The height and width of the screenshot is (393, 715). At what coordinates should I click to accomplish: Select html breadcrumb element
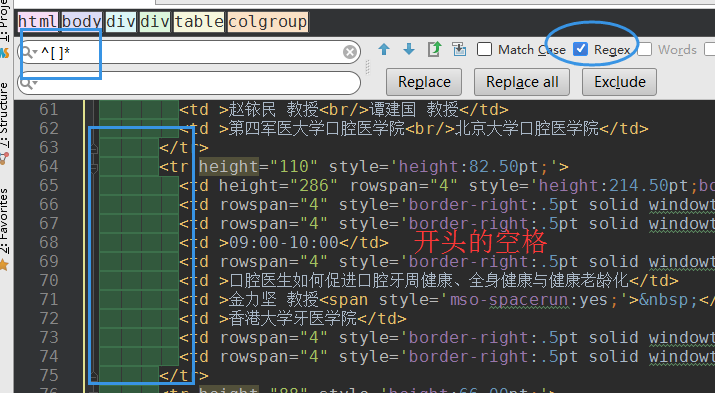pos(38,21)
